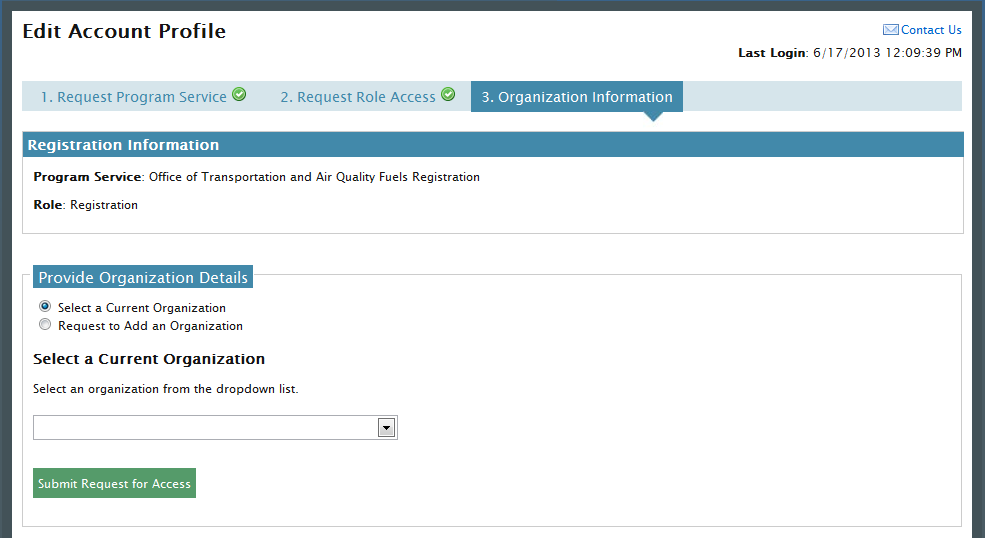Click the green checkmark on Request Program Service
This screenshot has height=538, width=985.
(239, 95)
